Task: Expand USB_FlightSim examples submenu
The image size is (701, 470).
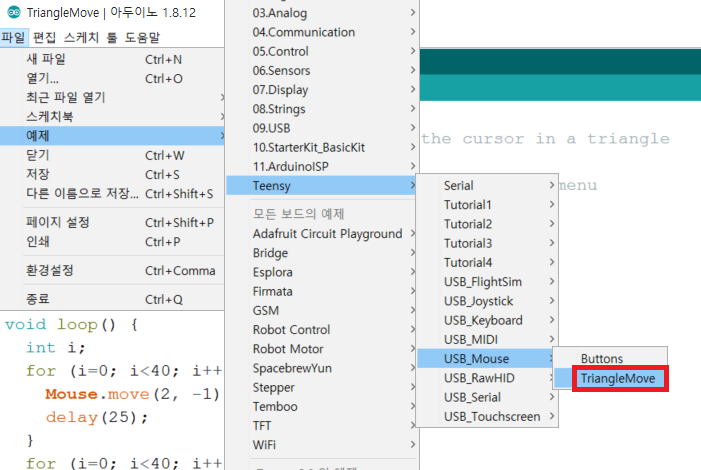Action: (487, 282)
